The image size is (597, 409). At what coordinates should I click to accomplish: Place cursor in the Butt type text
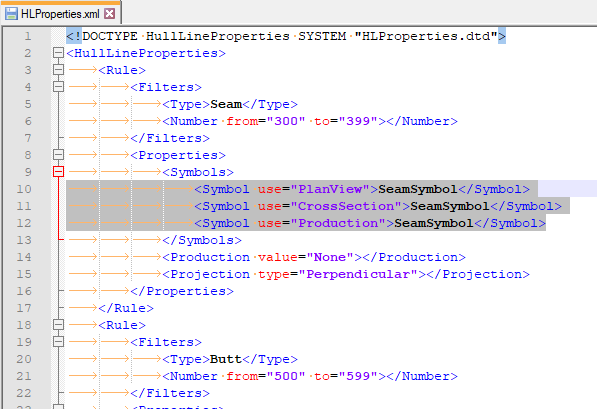pos(226,359)
